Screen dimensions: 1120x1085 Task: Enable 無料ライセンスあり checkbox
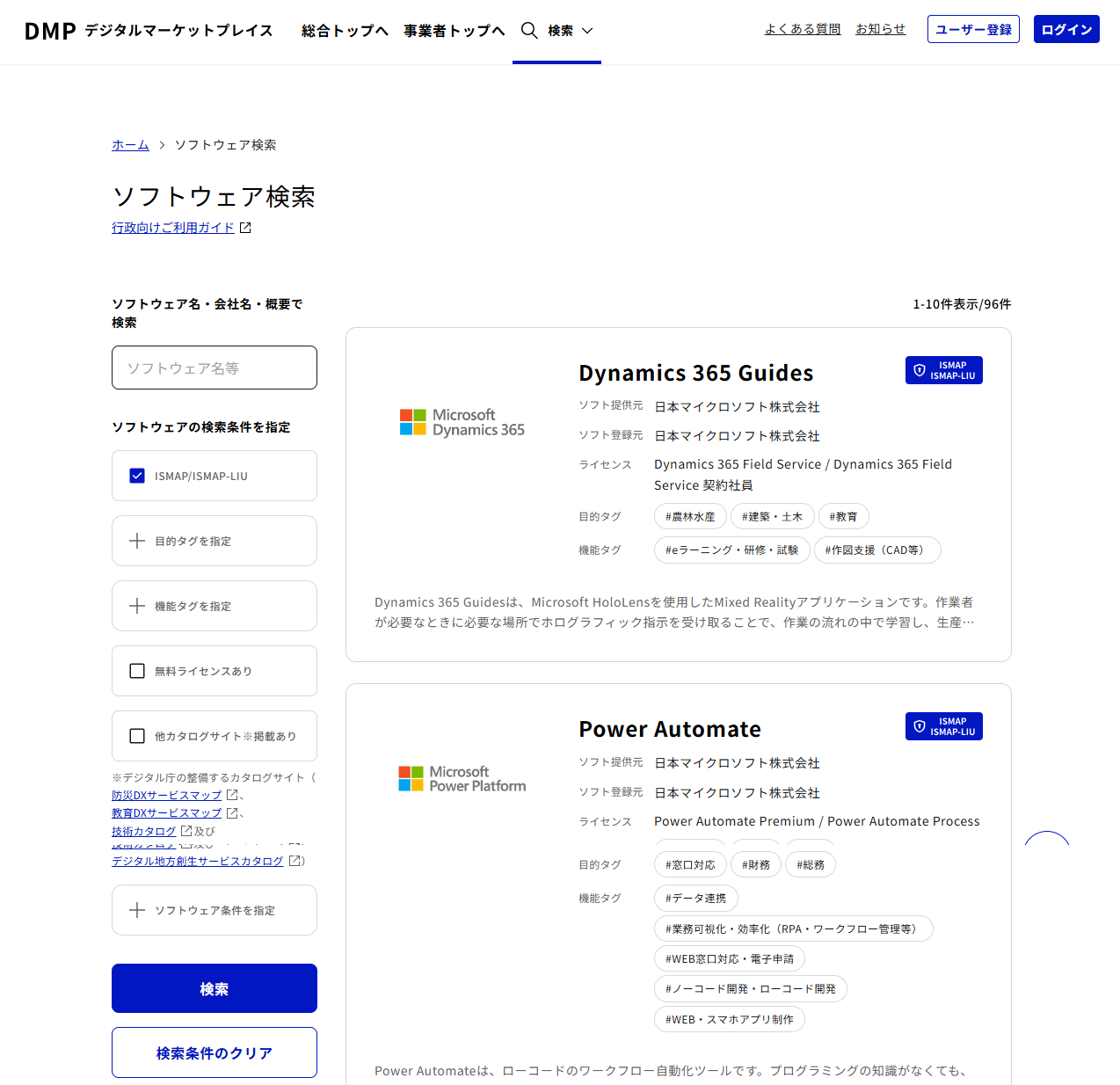(137, 671)
